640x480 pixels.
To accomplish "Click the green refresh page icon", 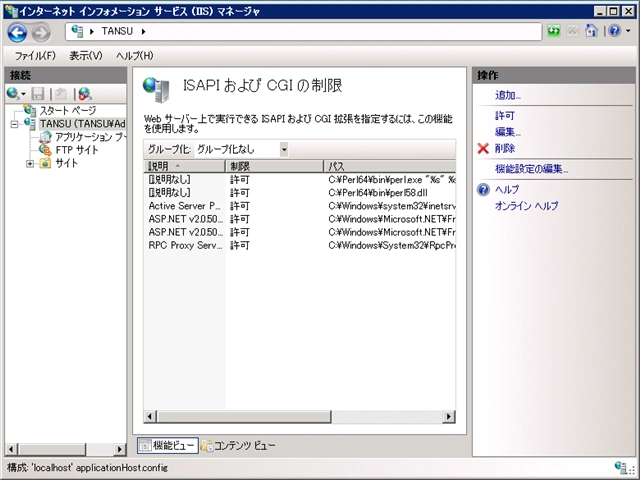I will 554,31.
